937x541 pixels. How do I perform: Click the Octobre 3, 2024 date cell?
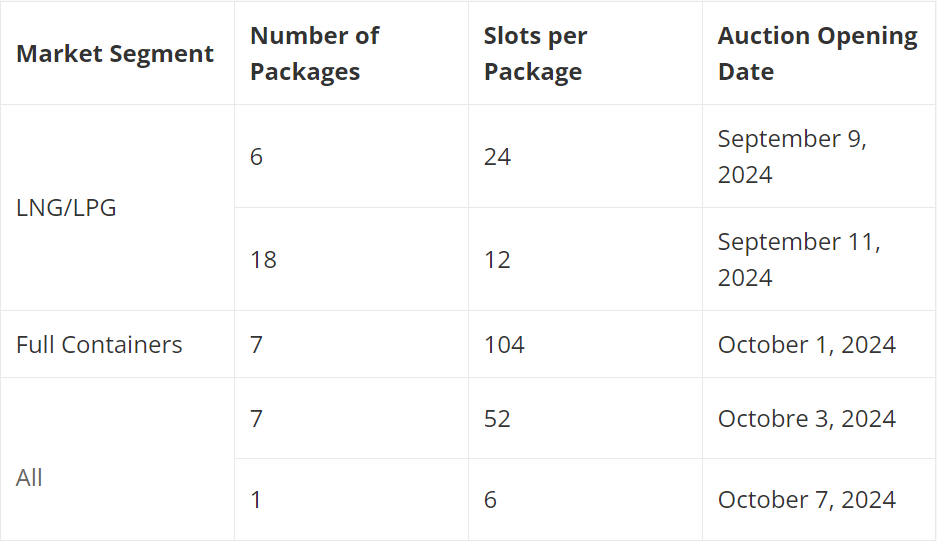(807, 418)
